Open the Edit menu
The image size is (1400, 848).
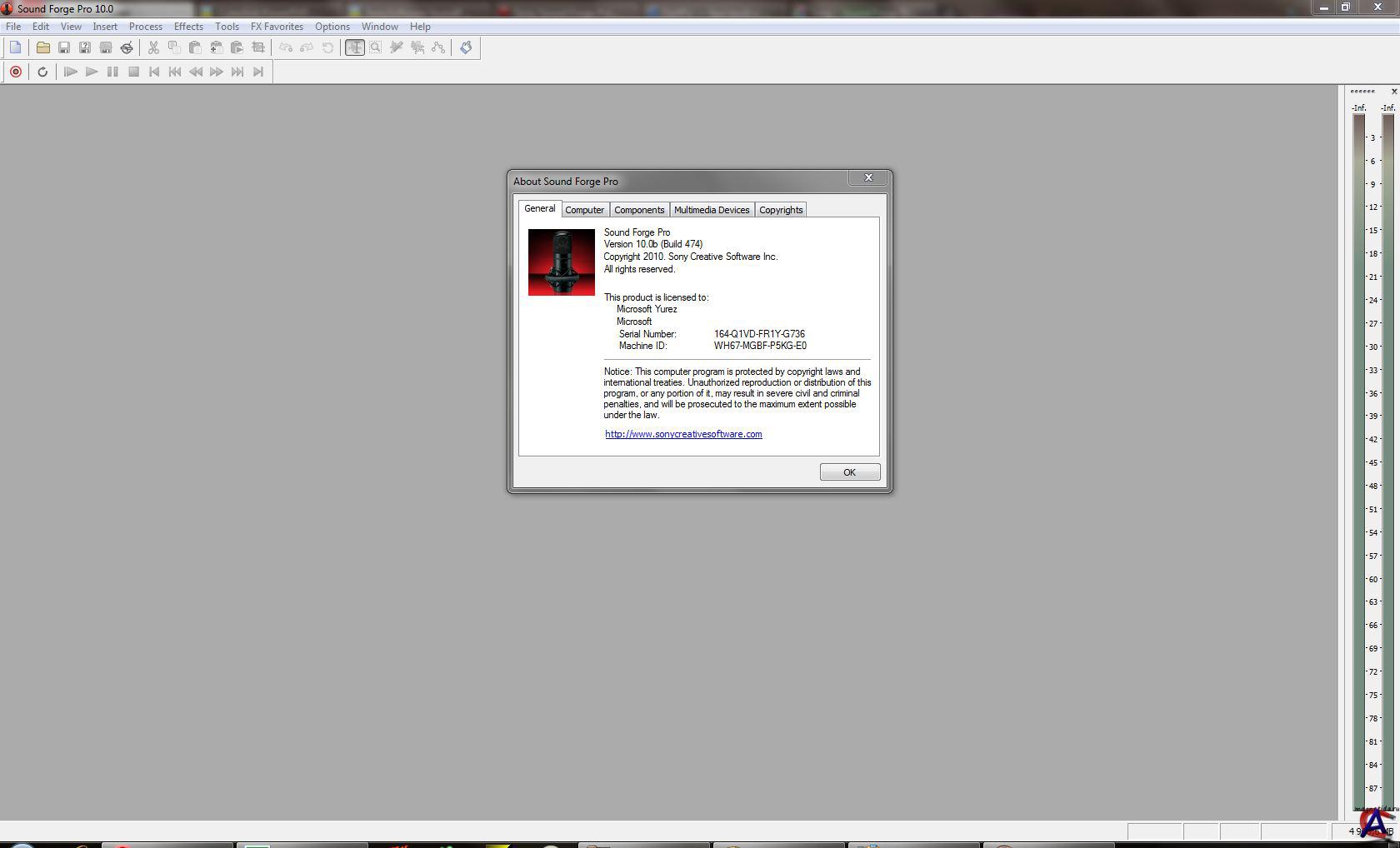pos(41,27)
